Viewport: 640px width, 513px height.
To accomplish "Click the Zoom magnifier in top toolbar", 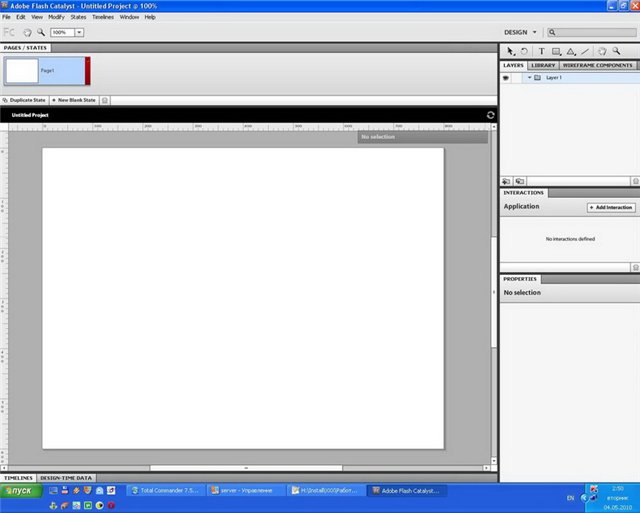I will coord(40,32).
